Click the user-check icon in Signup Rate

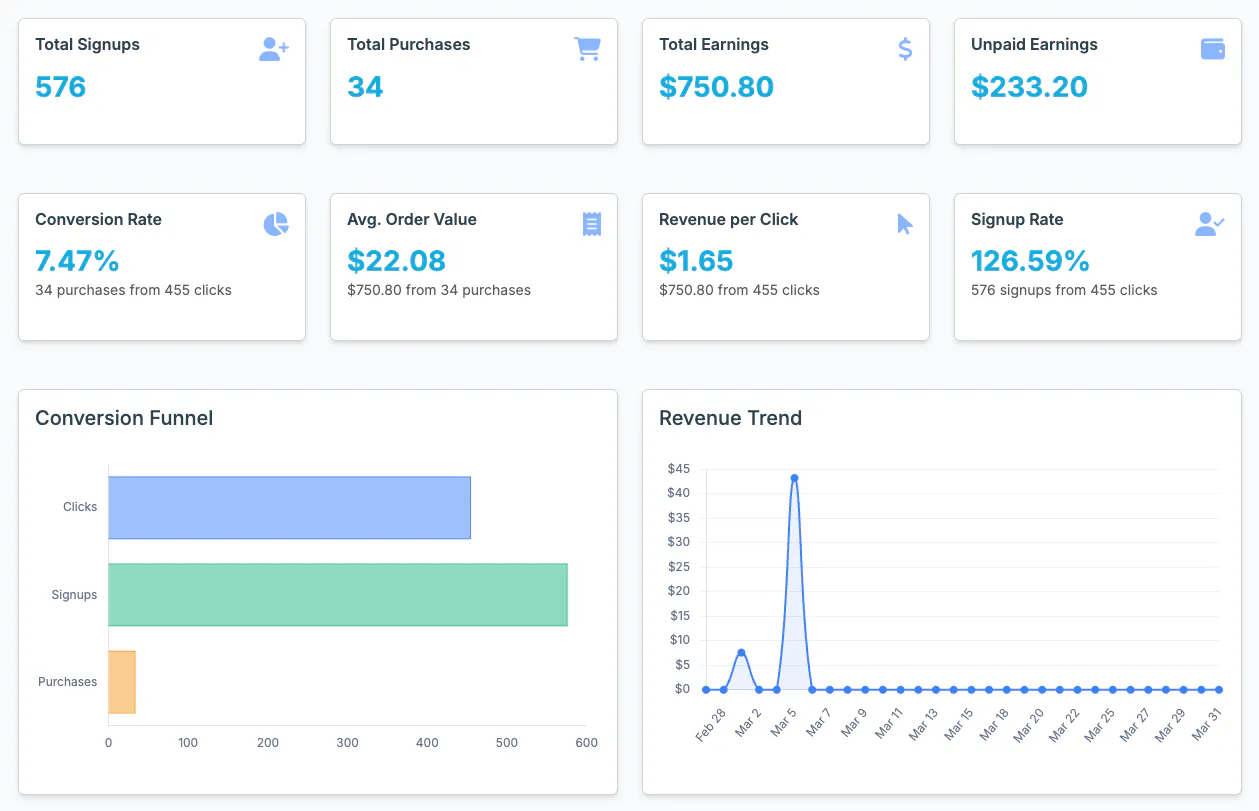click(1210, 224)
